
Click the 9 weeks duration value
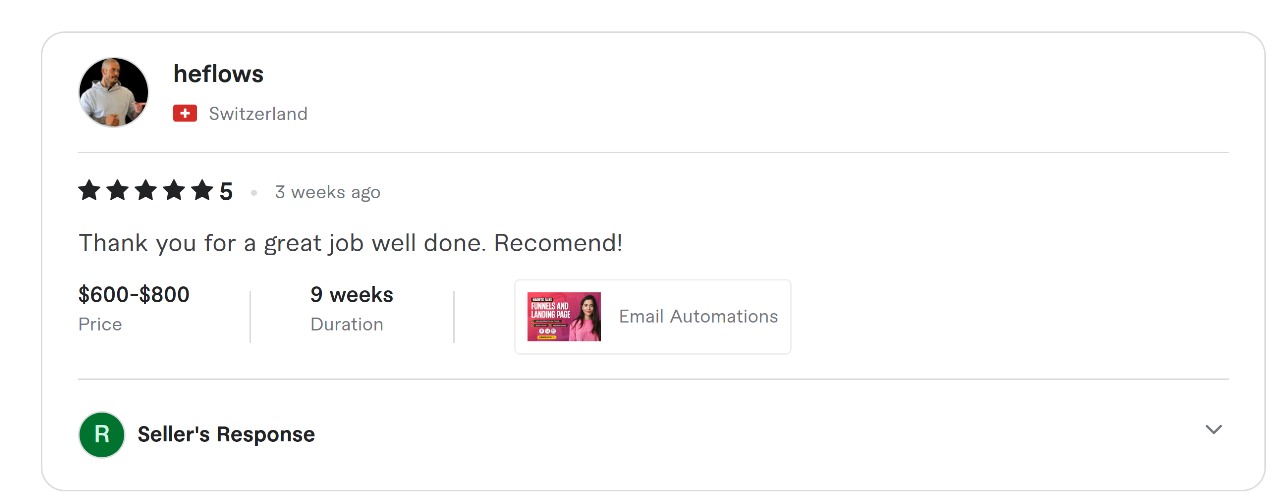[x=352, y=295]
